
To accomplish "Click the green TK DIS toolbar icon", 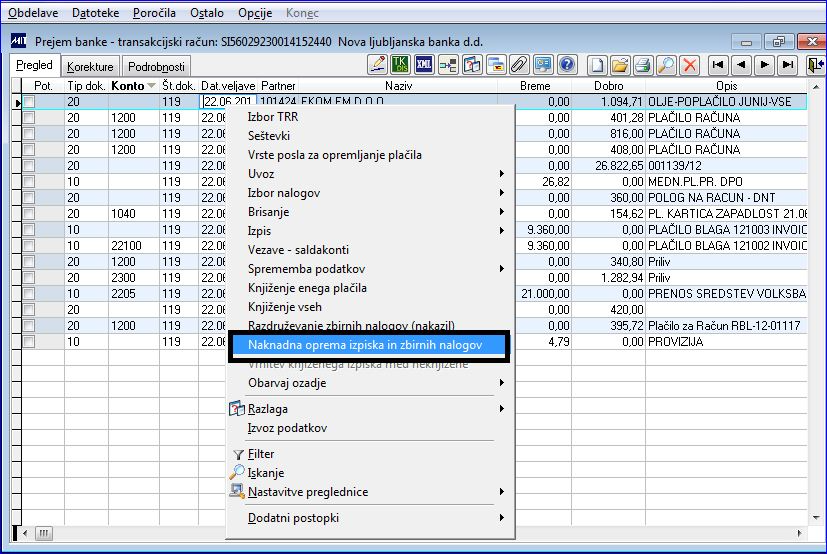I will (x=400, y=65).
